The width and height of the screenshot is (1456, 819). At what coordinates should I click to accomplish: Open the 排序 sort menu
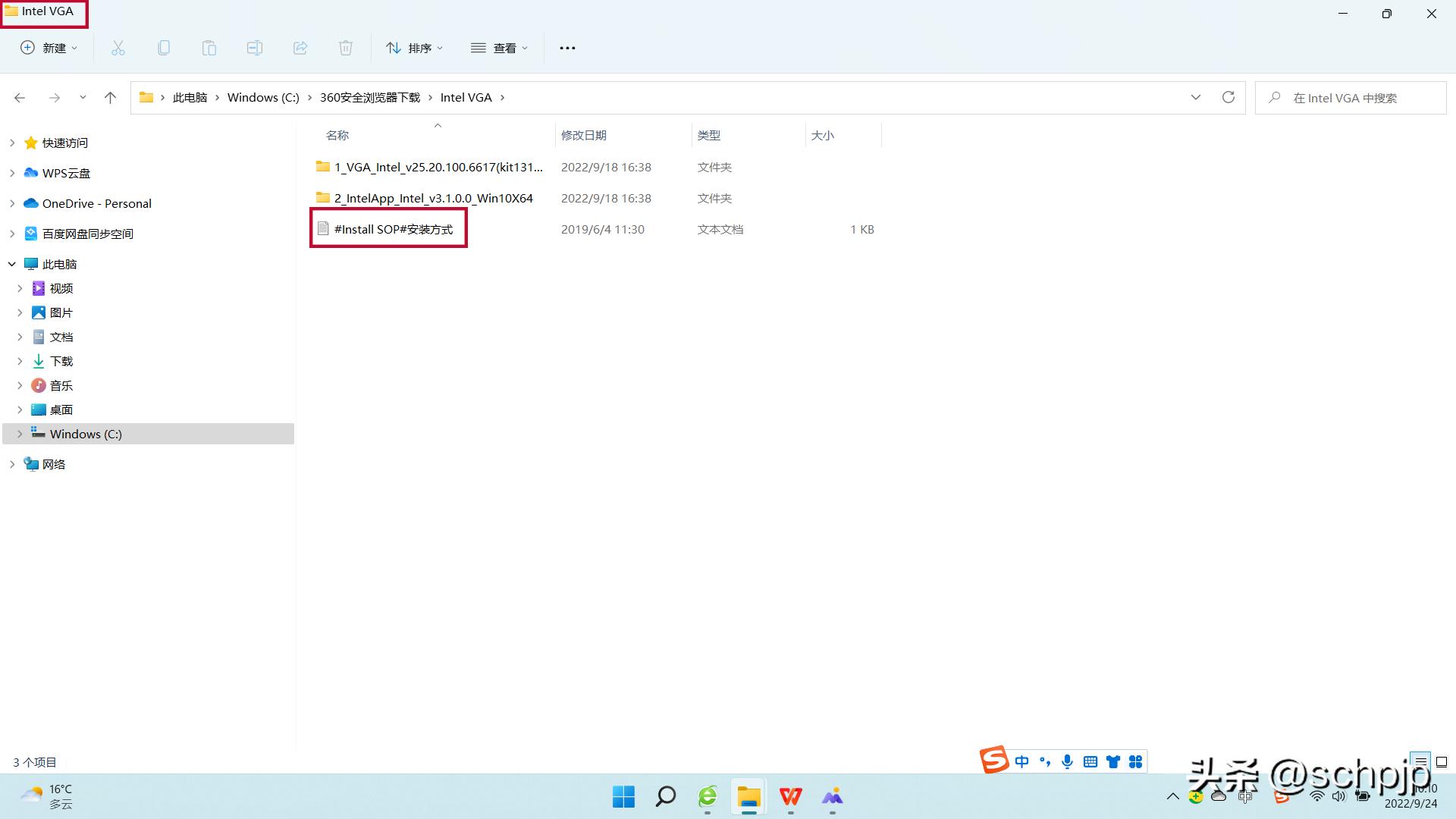(414, 48)
